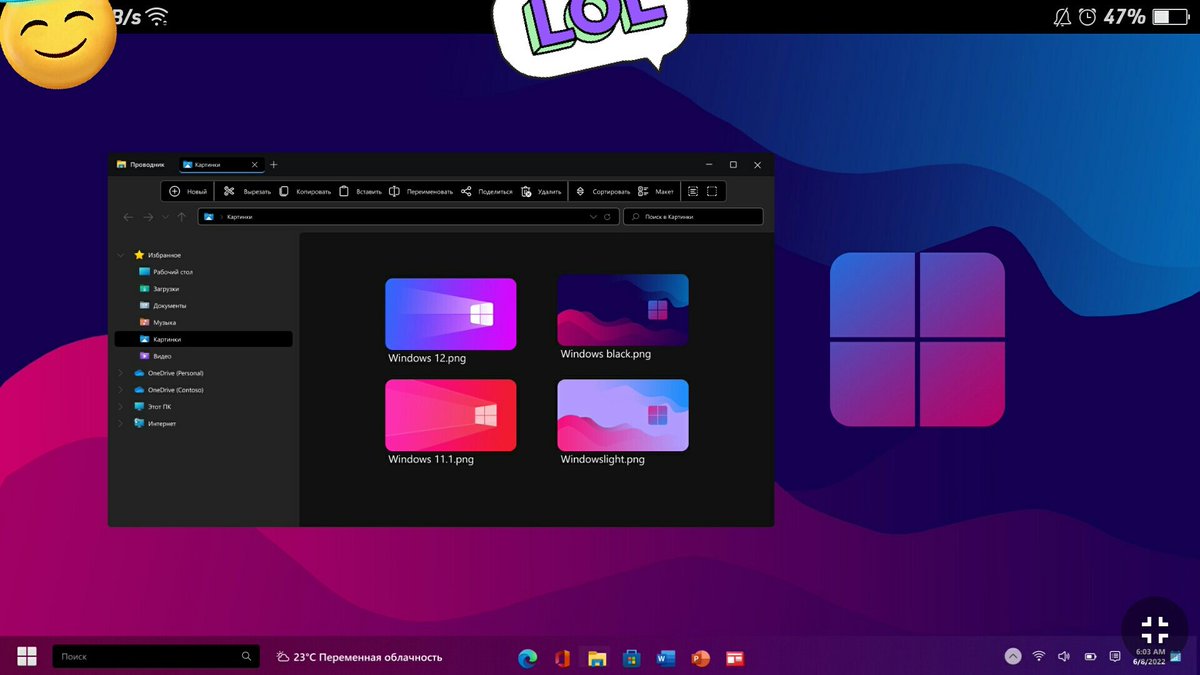Viewport: 1200px width, 675px height.
Task: Close the Картинки tab
Action: coord(255,165)
